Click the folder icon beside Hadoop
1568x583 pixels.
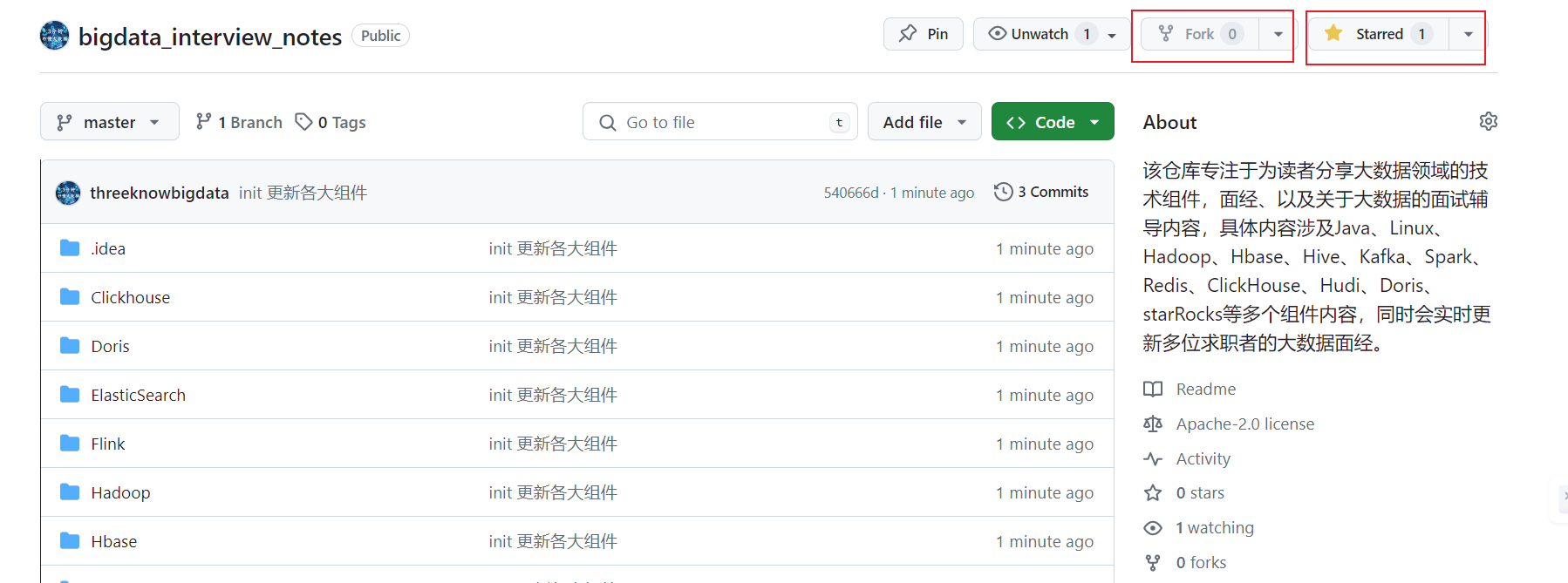(x=70, y=492)
